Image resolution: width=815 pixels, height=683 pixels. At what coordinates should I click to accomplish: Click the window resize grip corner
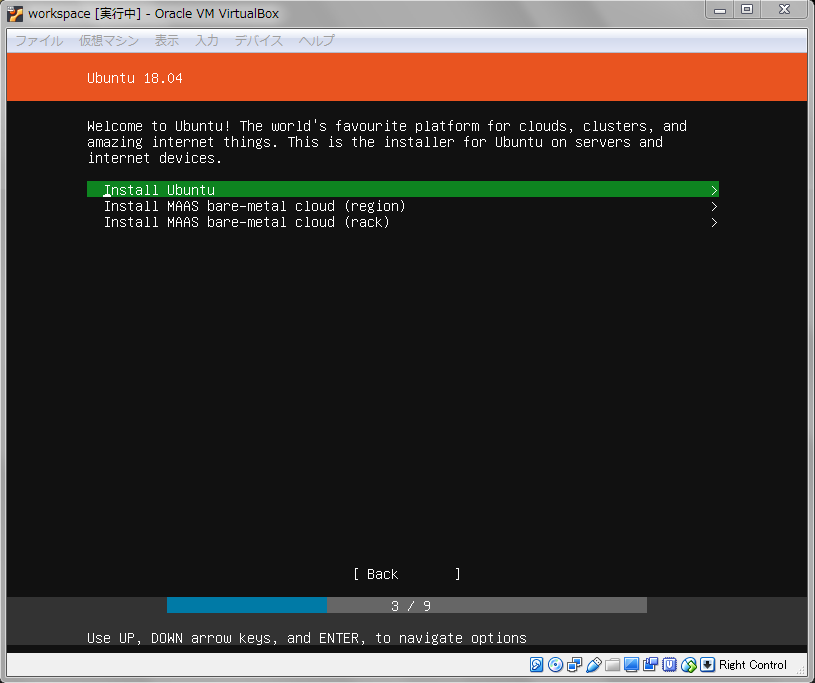[801, 671]
